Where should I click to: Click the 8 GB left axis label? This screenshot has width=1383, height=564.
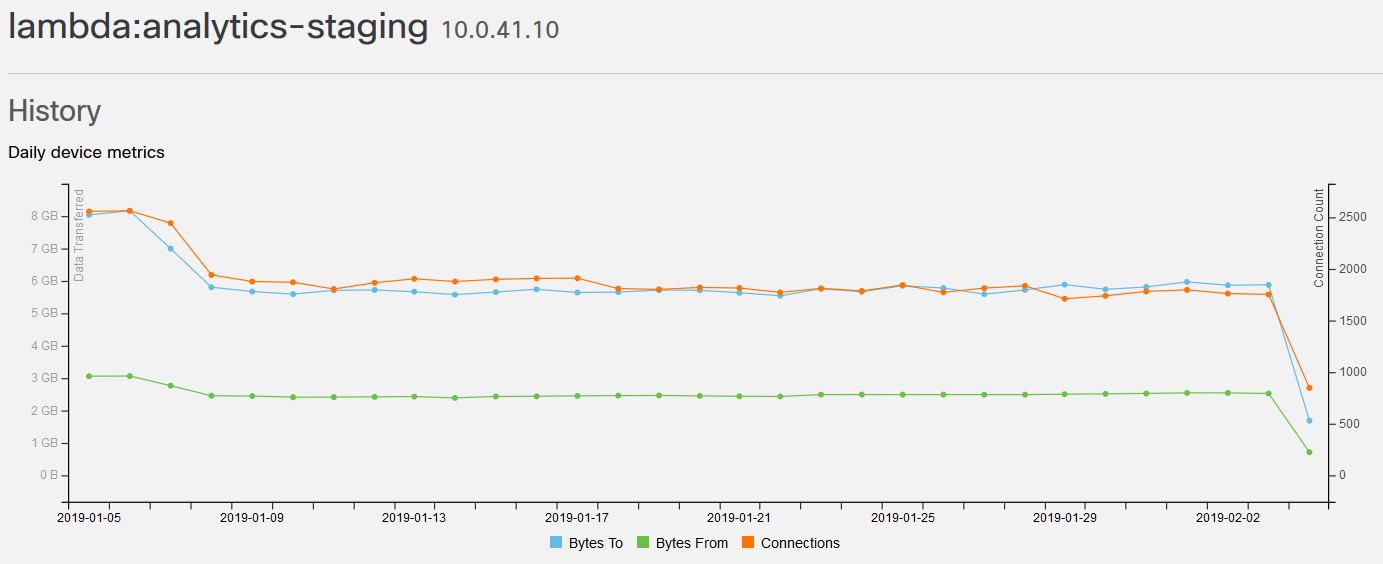click(x=42, y=216)
